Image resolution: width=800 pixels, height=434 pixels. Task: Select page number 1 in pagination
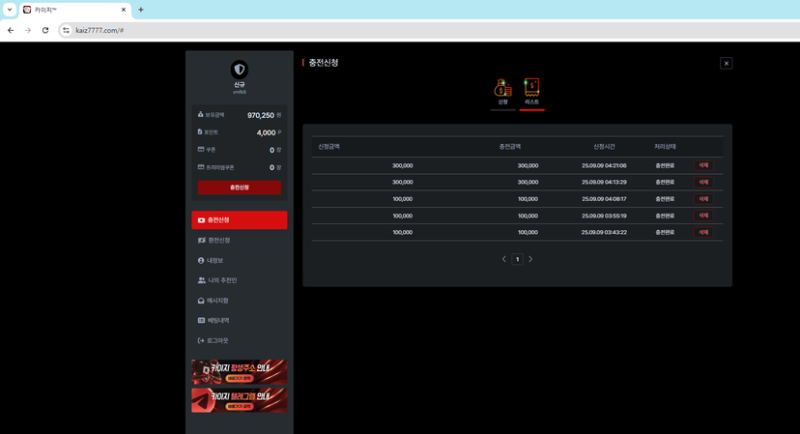(517, 259)
